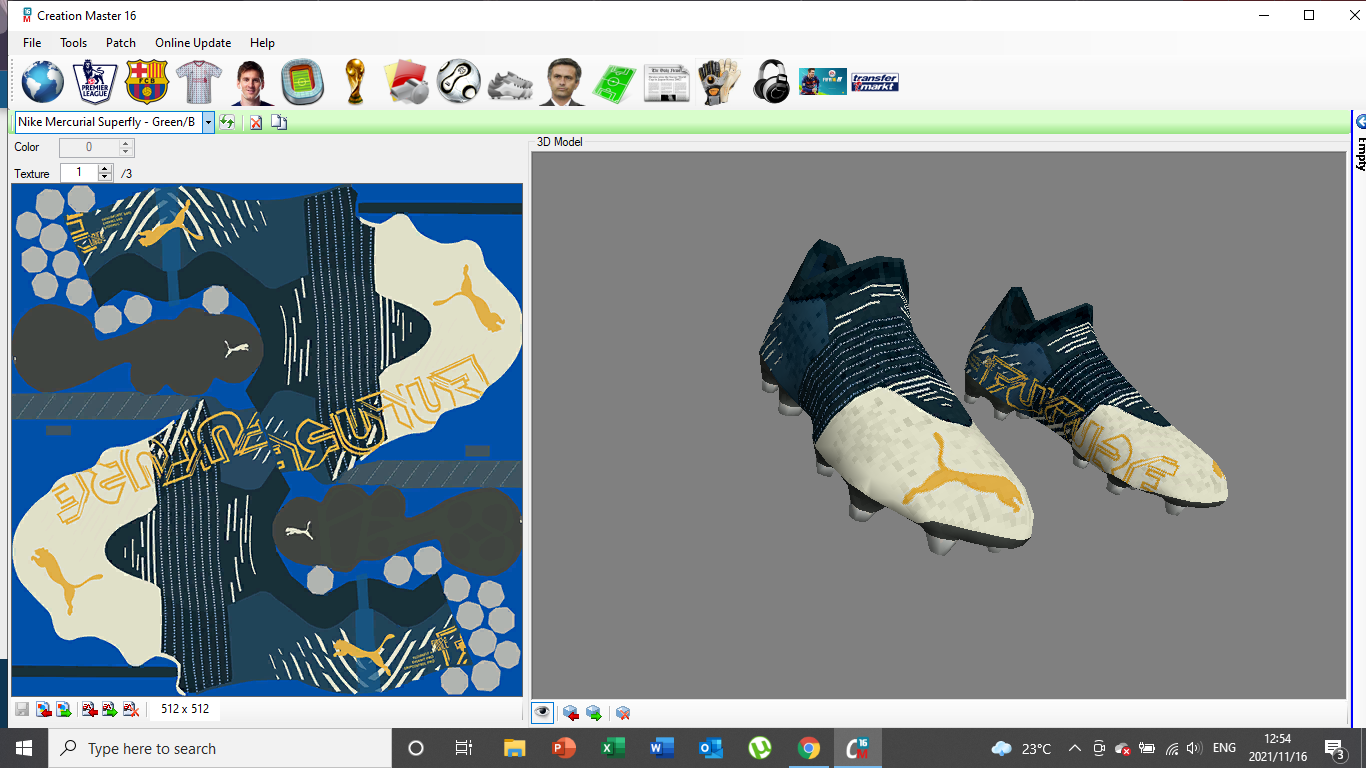
Task: Click the volume speaker tray icon
Action: coord(1196,748)
